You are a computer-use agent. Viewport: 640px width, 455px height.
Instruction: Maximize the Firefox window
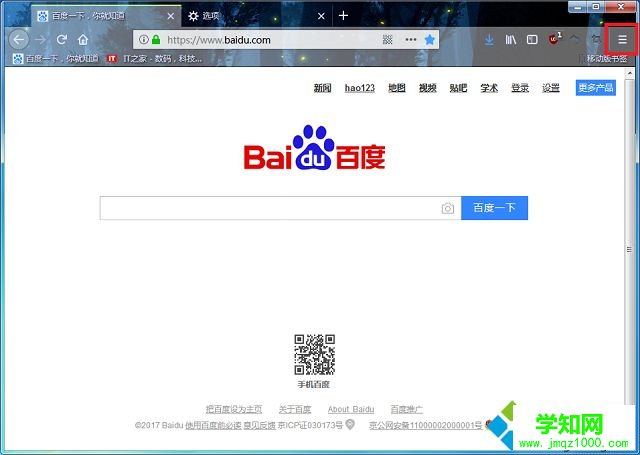(x=596, y=7)
